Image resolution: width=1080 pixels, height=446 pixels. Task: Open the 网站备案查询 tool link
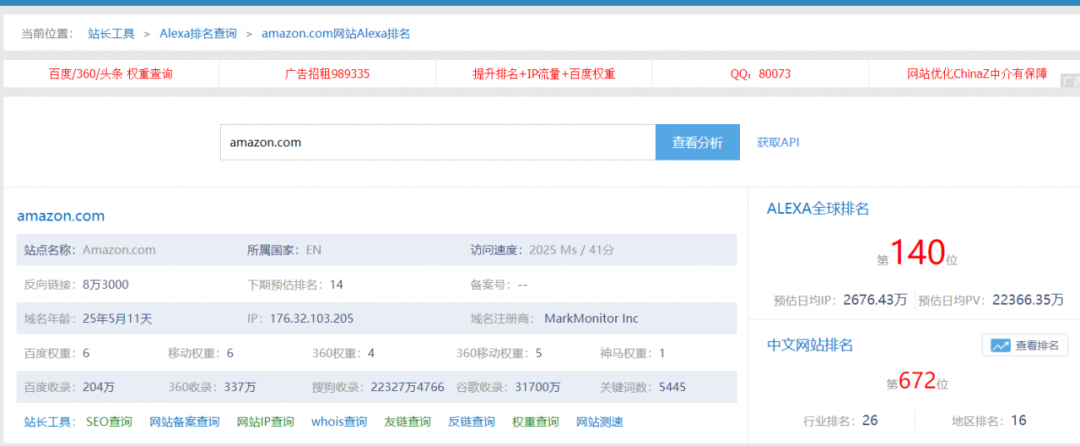point(185,422)
